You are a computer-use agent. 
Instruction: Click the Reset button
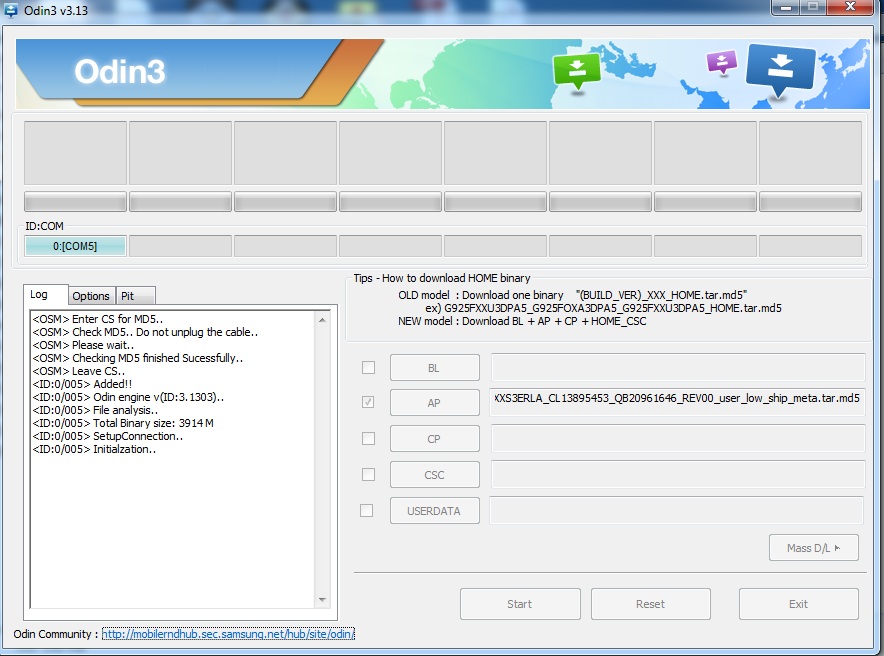(650, 604)
